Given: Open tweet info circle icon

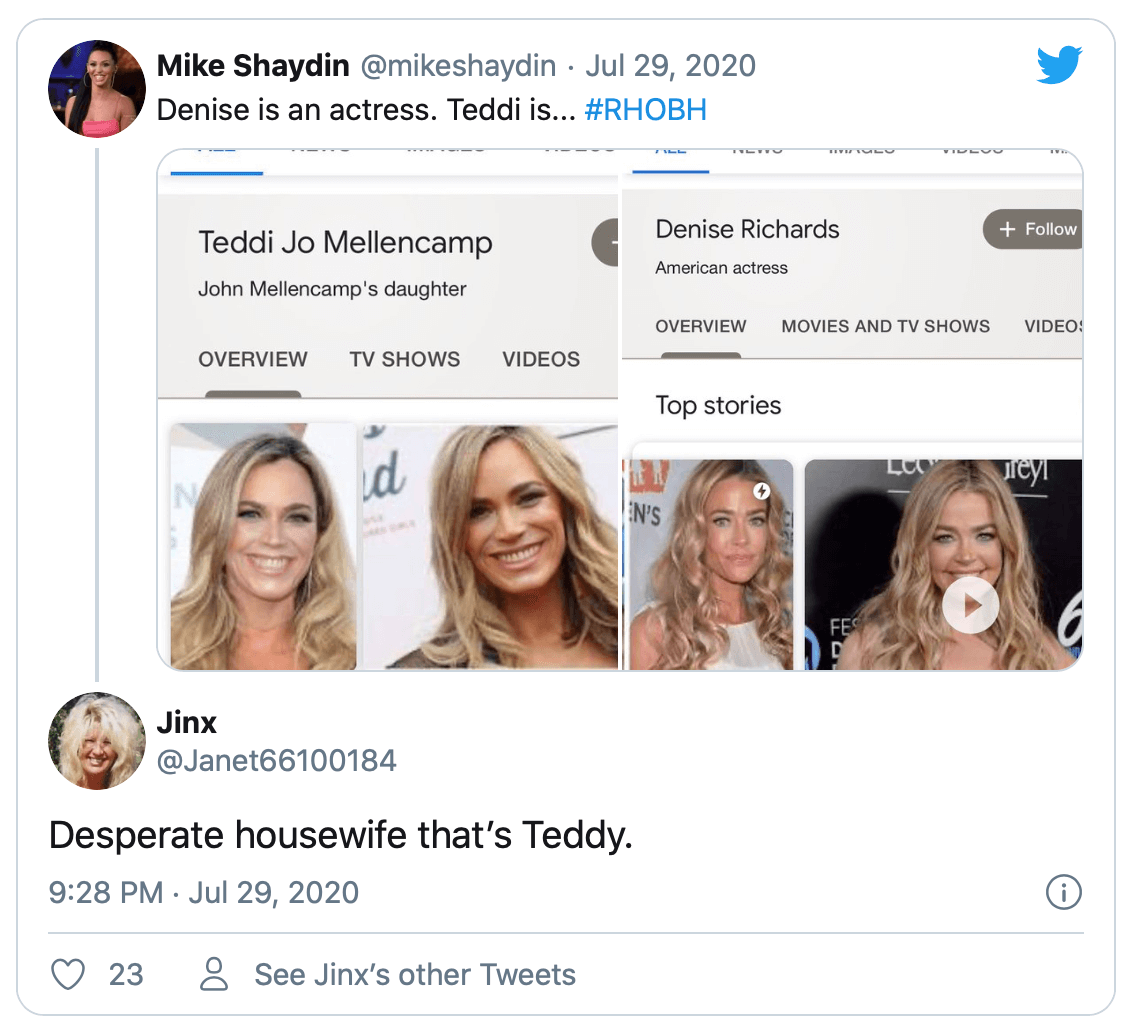Looking at the screenshot, I should 1063,892.
